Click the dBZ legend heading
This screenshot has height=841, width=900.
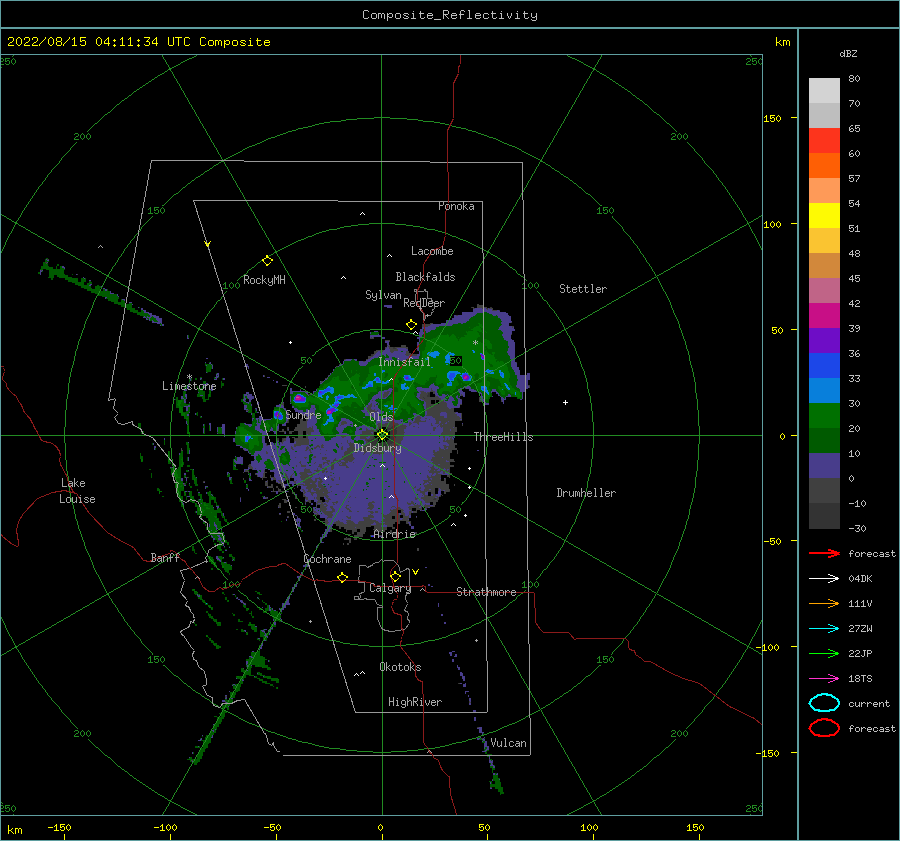click(x=848, y=53)
